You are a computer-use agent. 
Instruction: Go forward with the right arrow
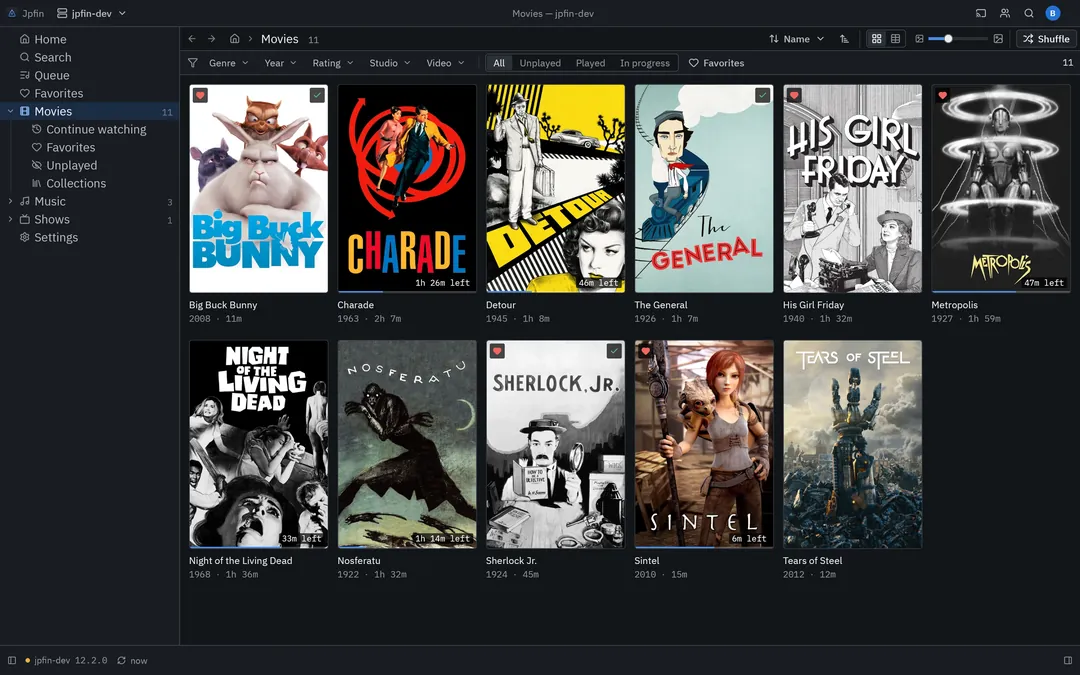pos(211,39)
